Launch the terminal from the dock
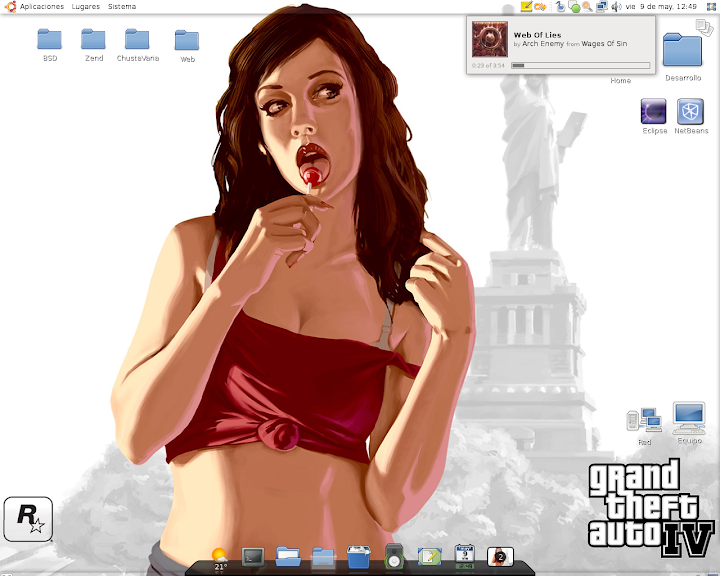This screenshot has width=720, height=576. 253,557
